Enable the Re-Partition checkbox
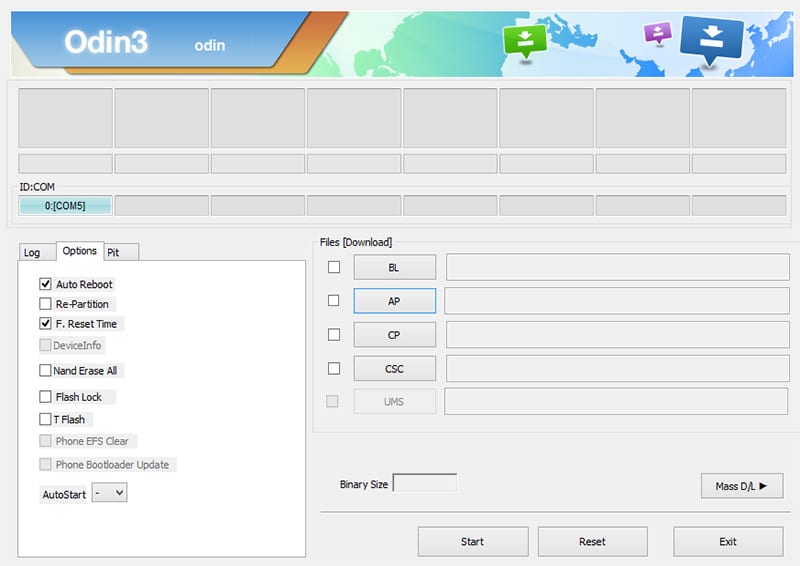The image size is (800, 566). 45,304
